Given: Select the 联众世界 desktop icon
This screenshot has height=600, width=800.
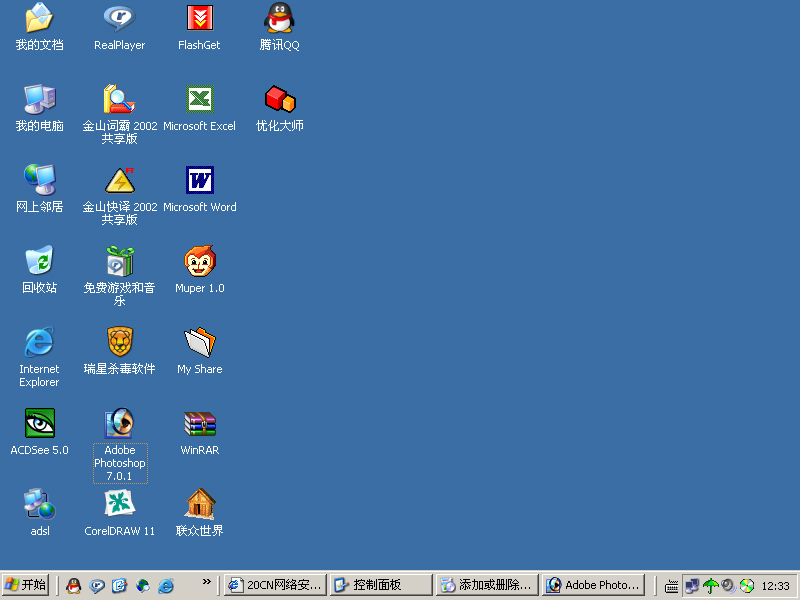Looking at the screenshot, I should tap(199, 504).
